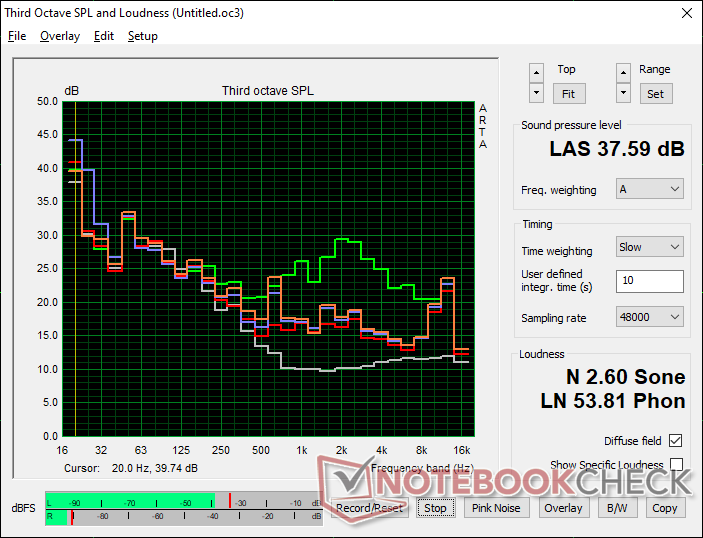Screen dimensions: 703x538
Task: Click the left channel dBFS level meter
Action: coord(184,500)
